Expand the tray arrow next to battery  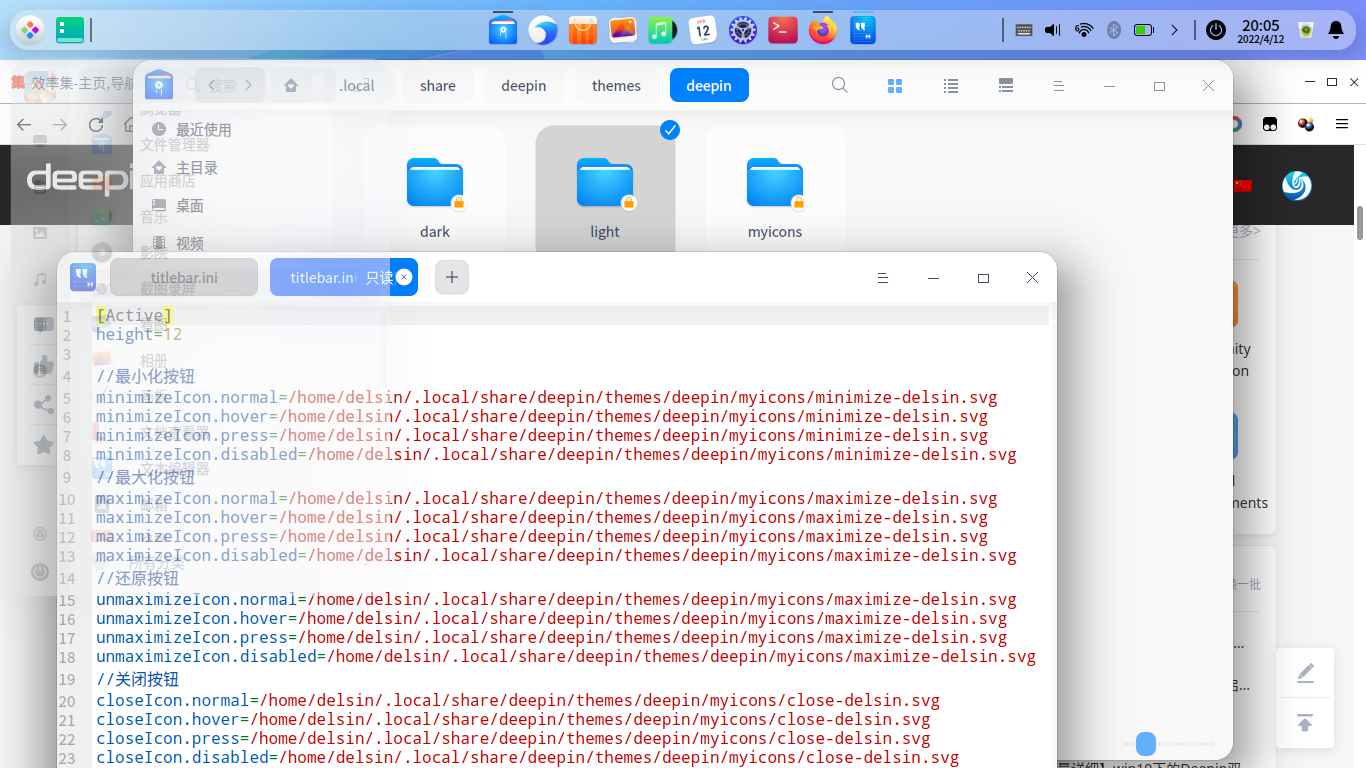click(1175, 30)
